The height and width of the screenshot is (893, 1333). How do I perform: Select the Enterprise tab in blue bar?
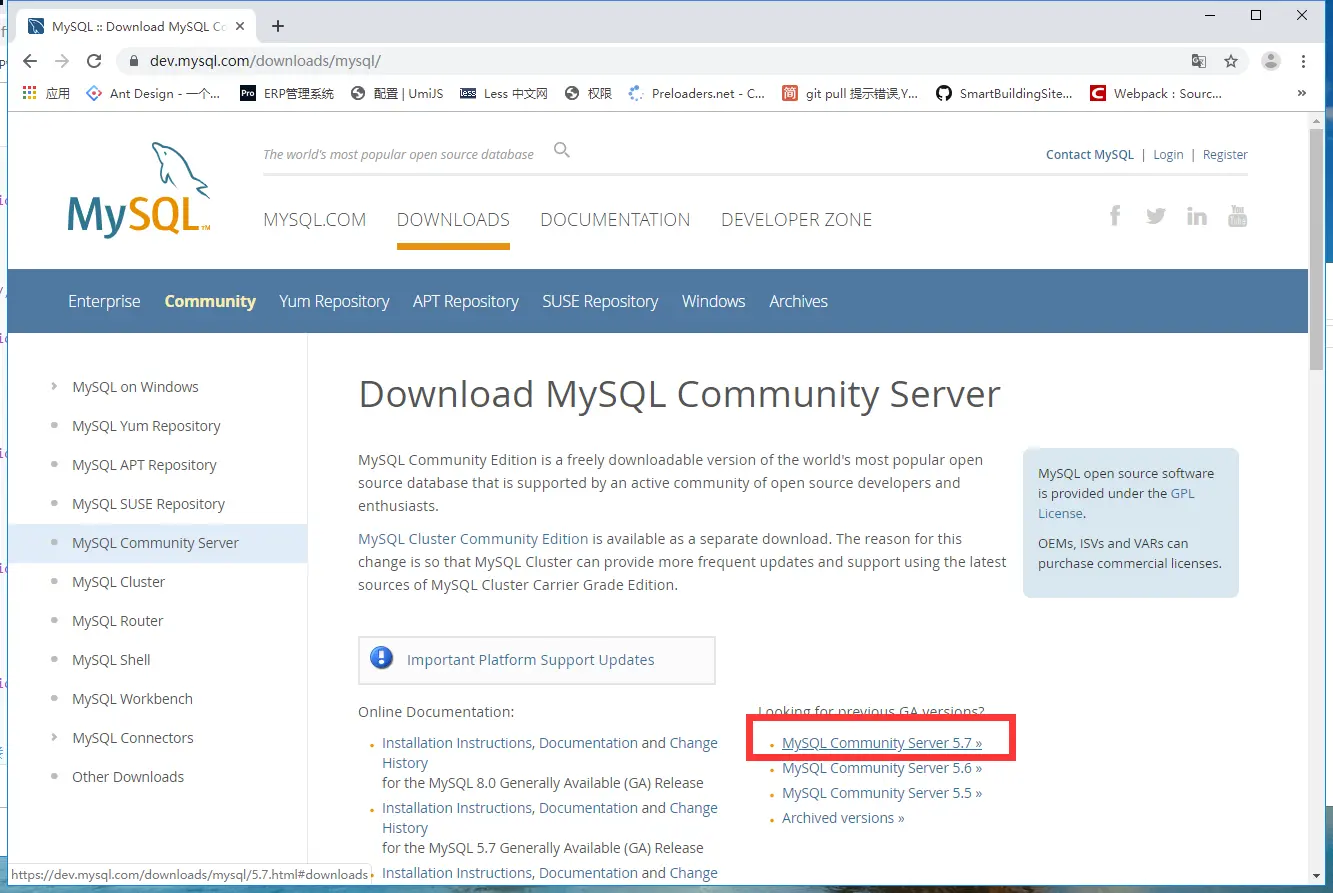[104, 301]
